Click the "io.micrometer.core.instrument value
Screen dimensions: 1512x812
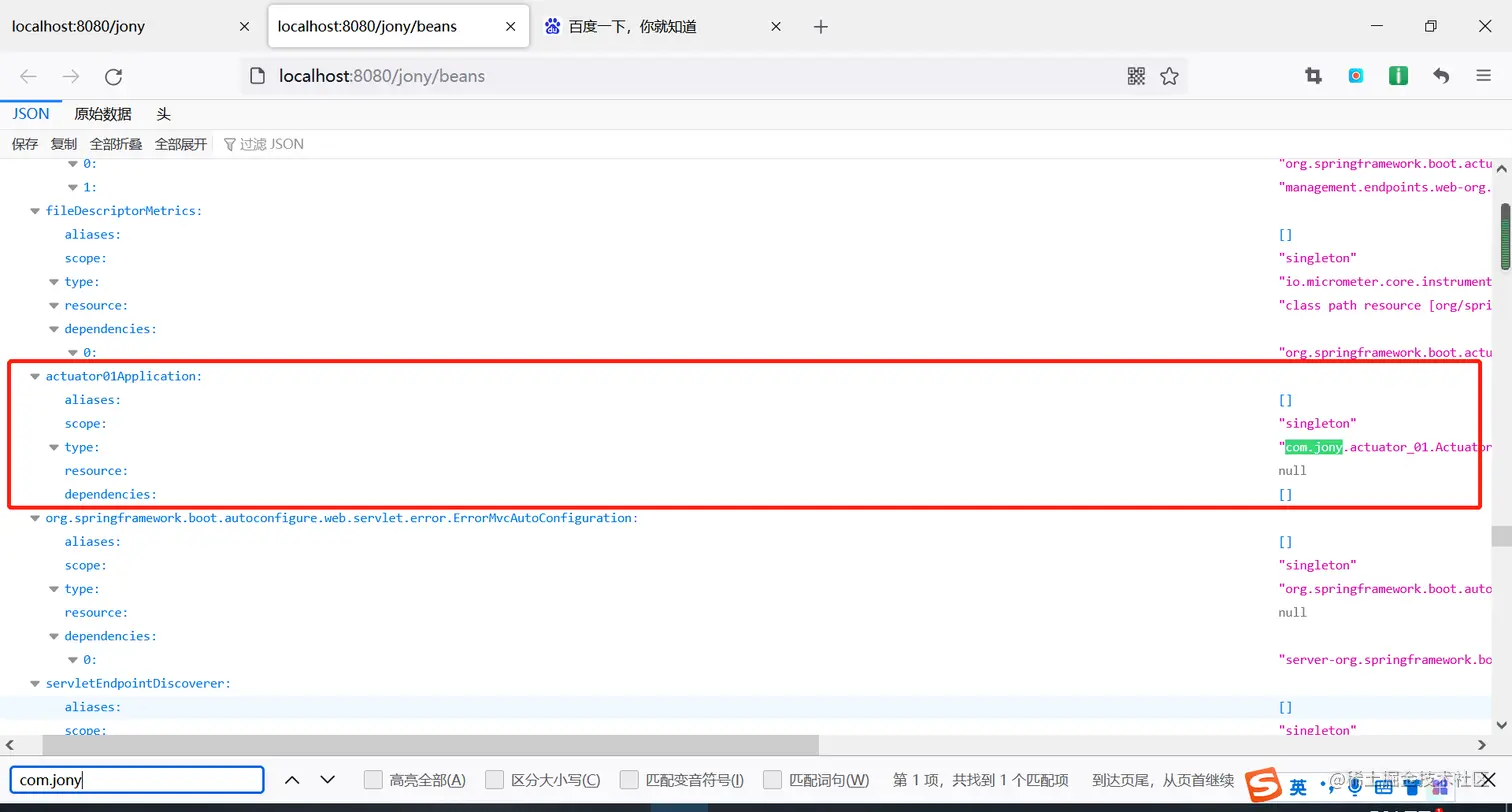point(1385,282)
